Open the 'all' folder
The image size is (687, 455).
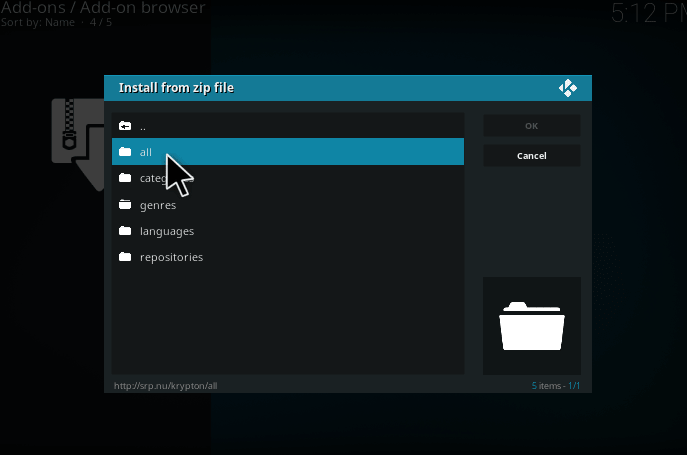click(x=288, y=152)
